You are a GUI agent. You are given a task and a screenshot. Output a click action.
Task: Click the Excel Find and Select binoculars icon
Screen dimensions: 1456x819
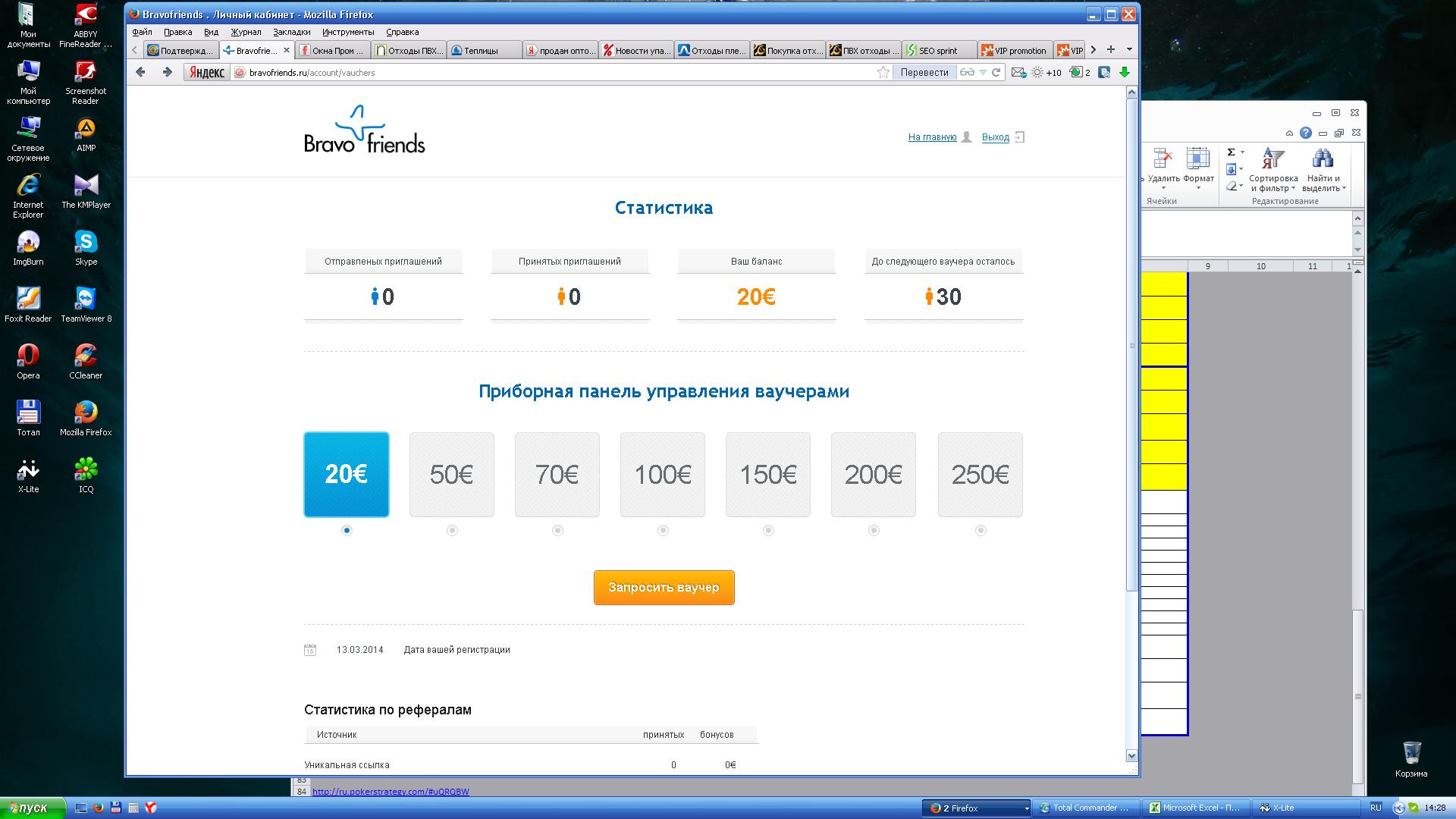click(1323, 158)
